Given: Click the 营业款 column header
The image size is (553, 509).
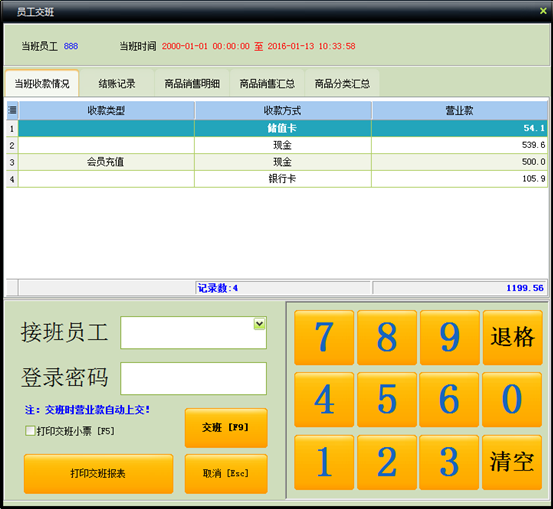Looking at the screenshot, I should [x=460, y=110].
